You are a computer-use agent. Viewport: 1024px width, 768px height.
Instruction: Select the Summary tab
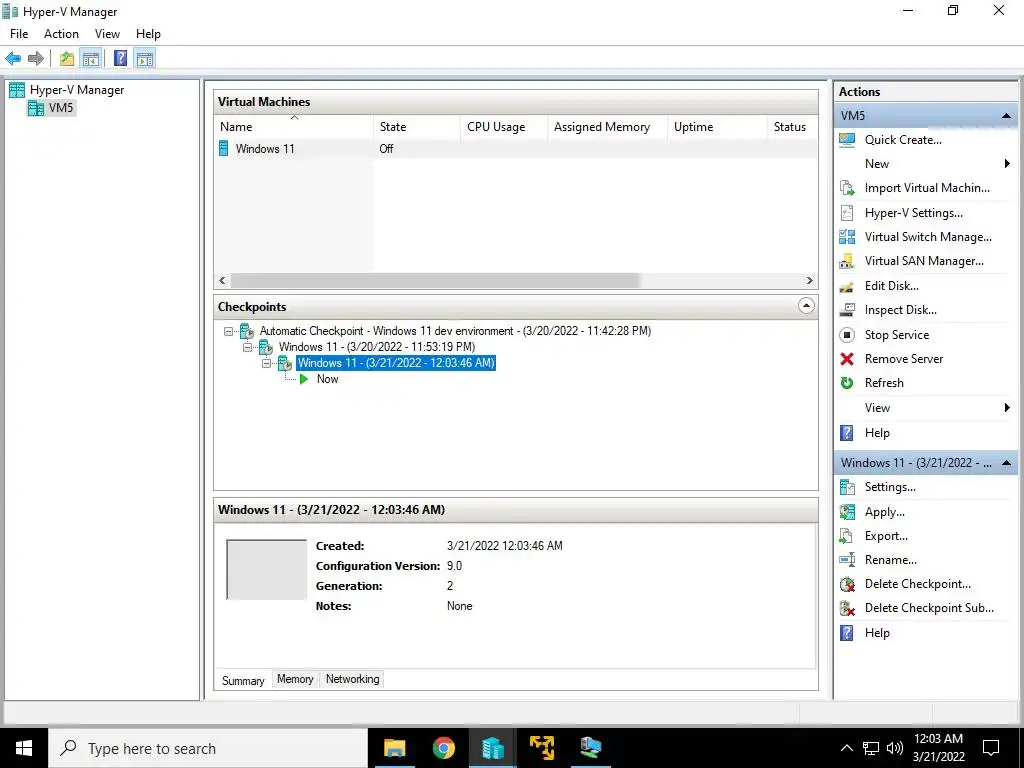pos(243,680)
